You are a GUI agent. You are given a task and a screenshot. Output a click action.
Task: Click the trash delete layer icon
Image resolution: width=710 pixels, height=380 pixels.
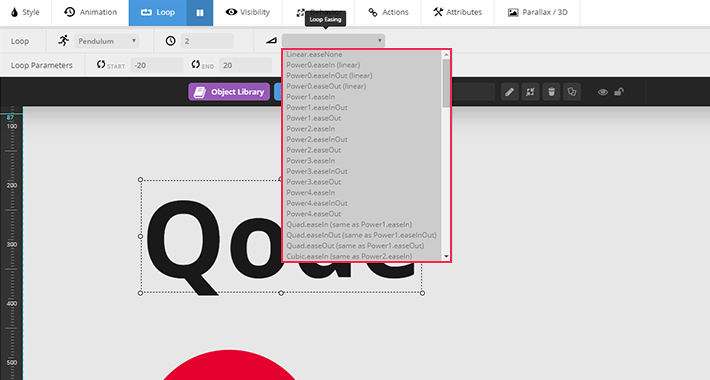(551, 92)
